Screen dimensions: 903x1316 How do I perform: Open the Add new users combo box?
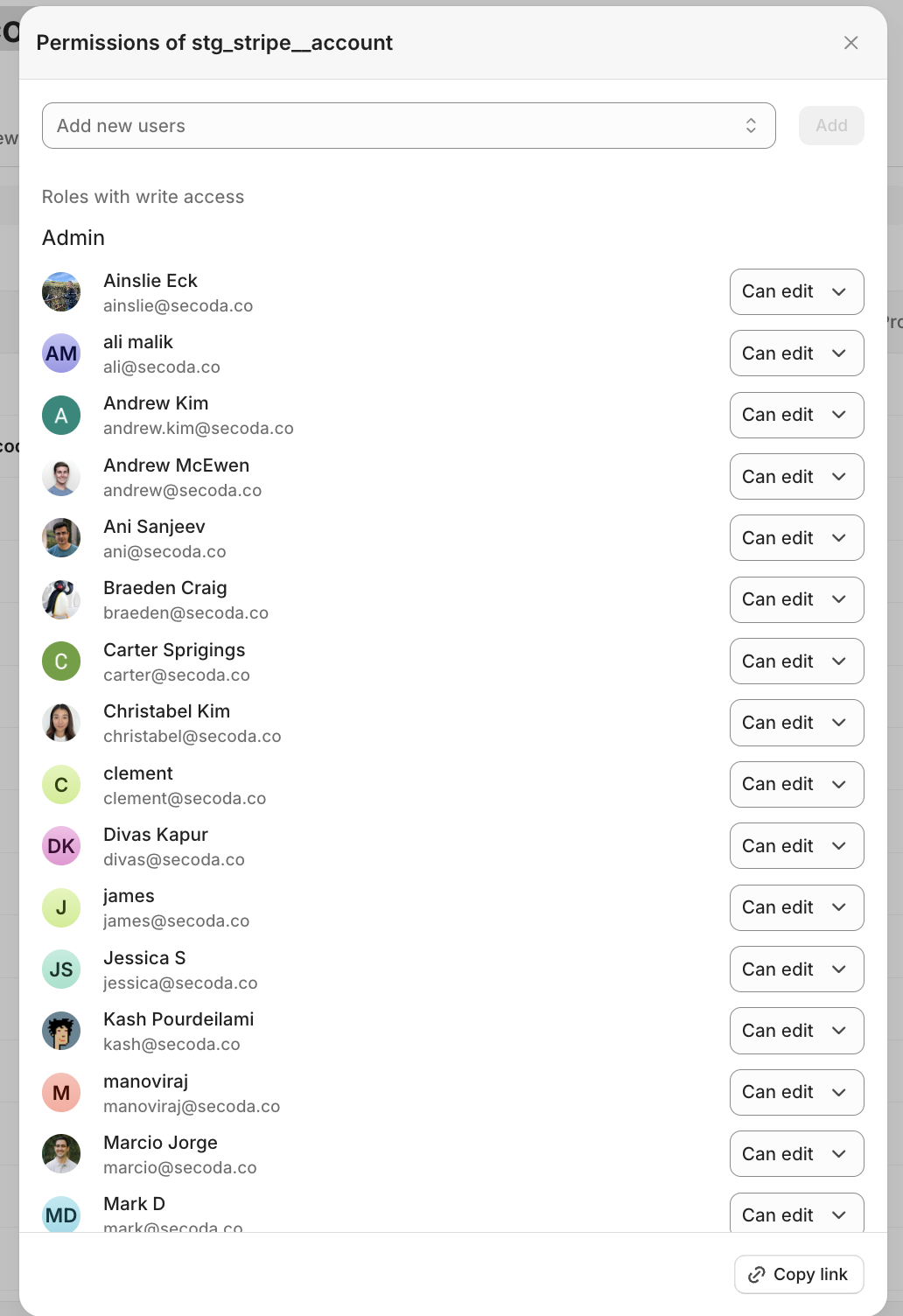click(409, 126)
